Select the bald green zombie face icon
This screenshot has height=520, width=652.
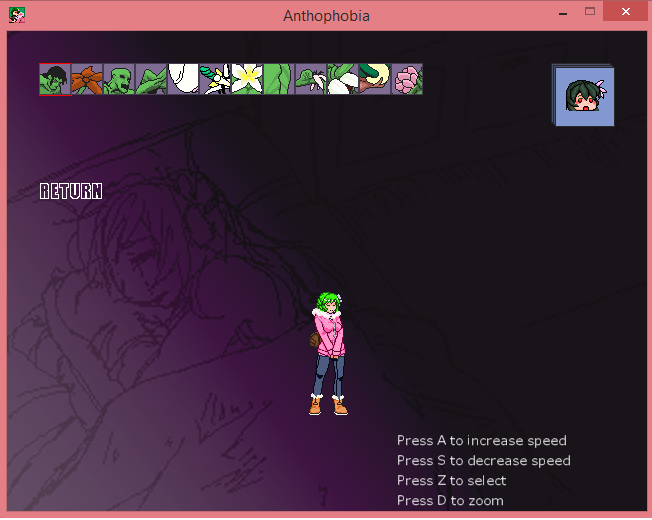coord(119,80)
